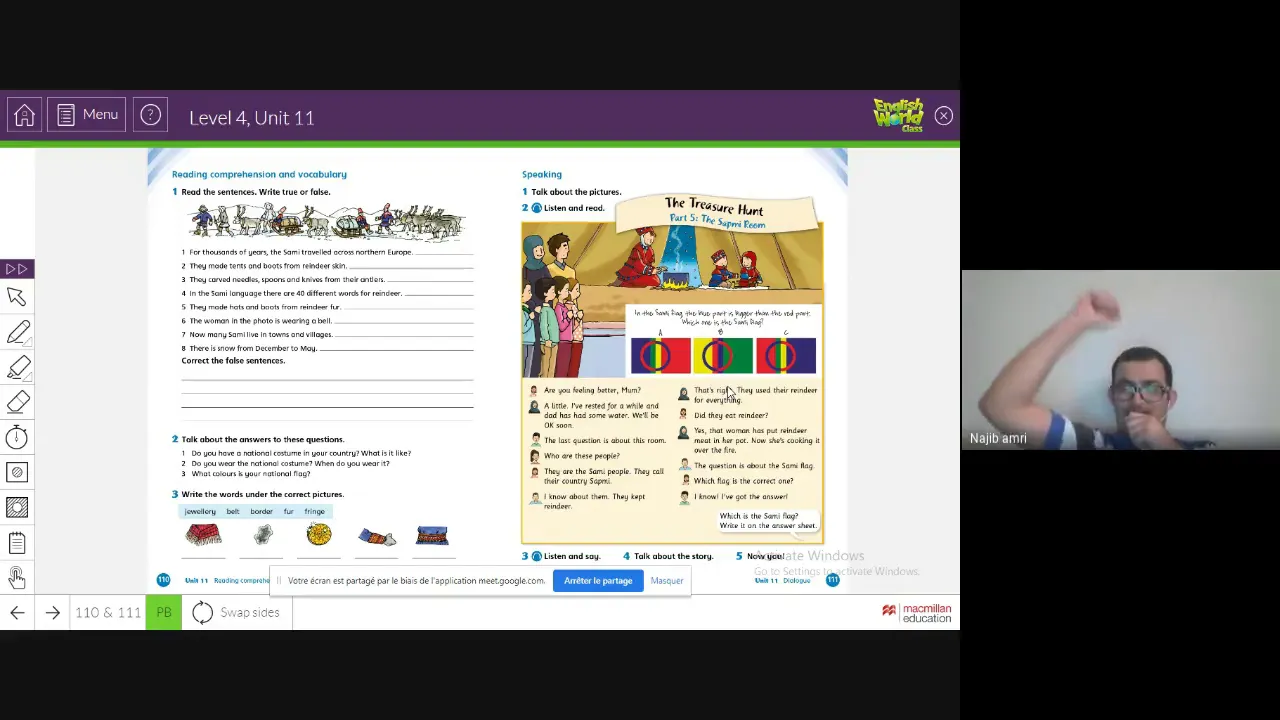
Task: Close the book with the X icon
Action: click(943, 116)
